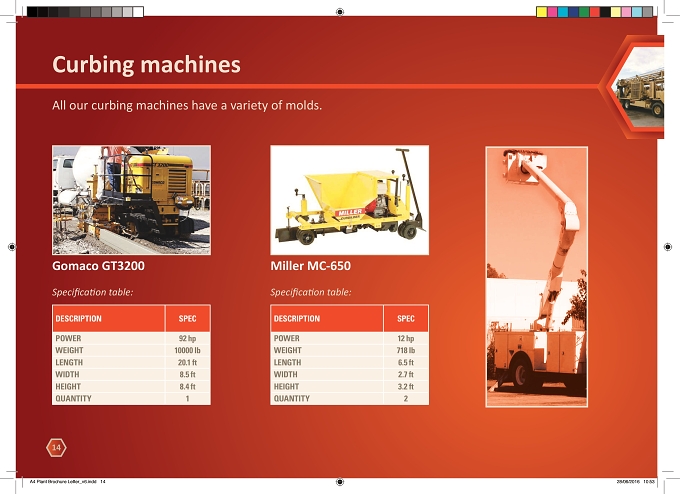Click "Specification table:" label under Gomaco GT3200
Viewport: 680px width, 494px height.
click(92, 292)
